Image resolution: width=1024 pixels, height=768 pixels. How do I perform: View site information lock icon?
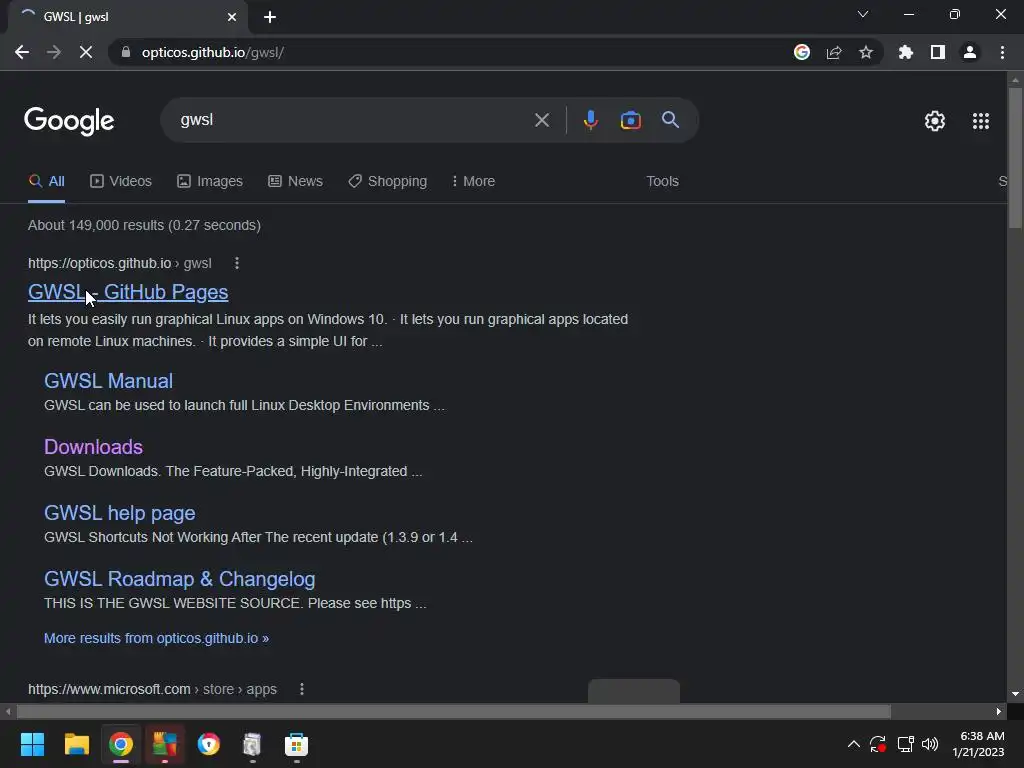point(126,52)
